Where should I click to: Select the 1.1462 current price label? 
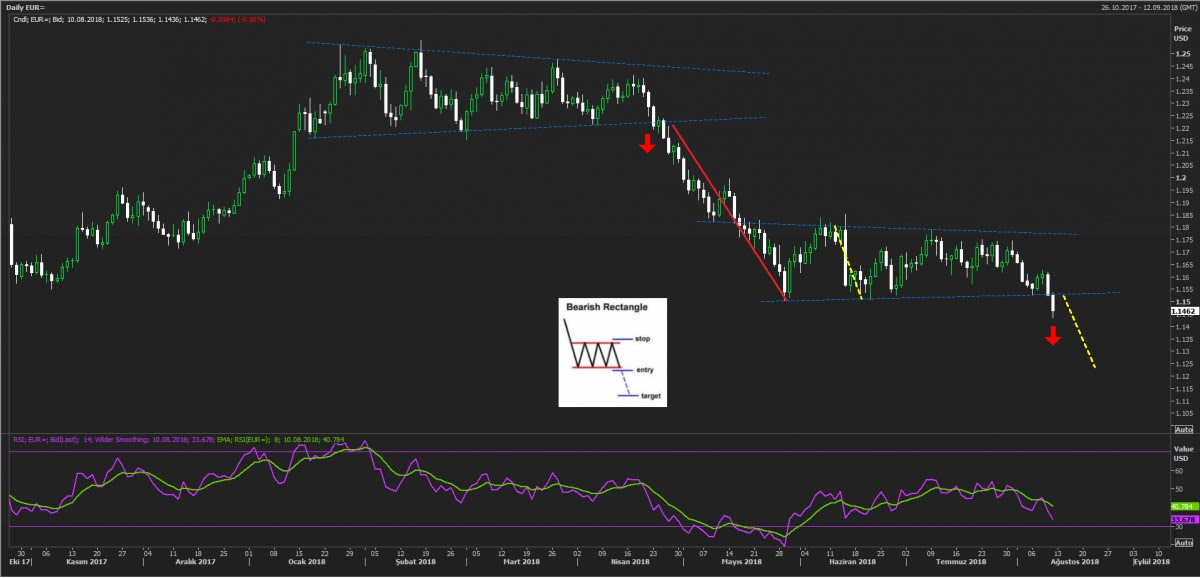click(1181, 312)
